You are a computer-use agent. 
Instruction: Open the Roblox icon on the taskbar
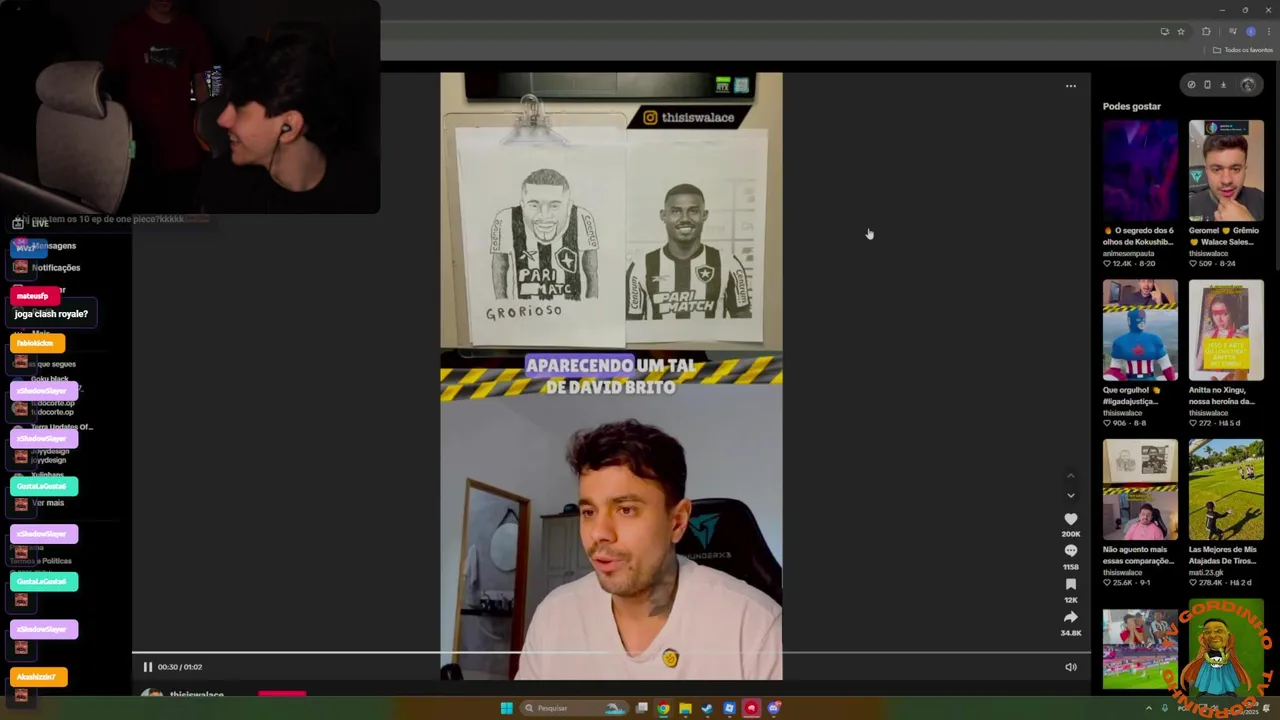(729, 708)
